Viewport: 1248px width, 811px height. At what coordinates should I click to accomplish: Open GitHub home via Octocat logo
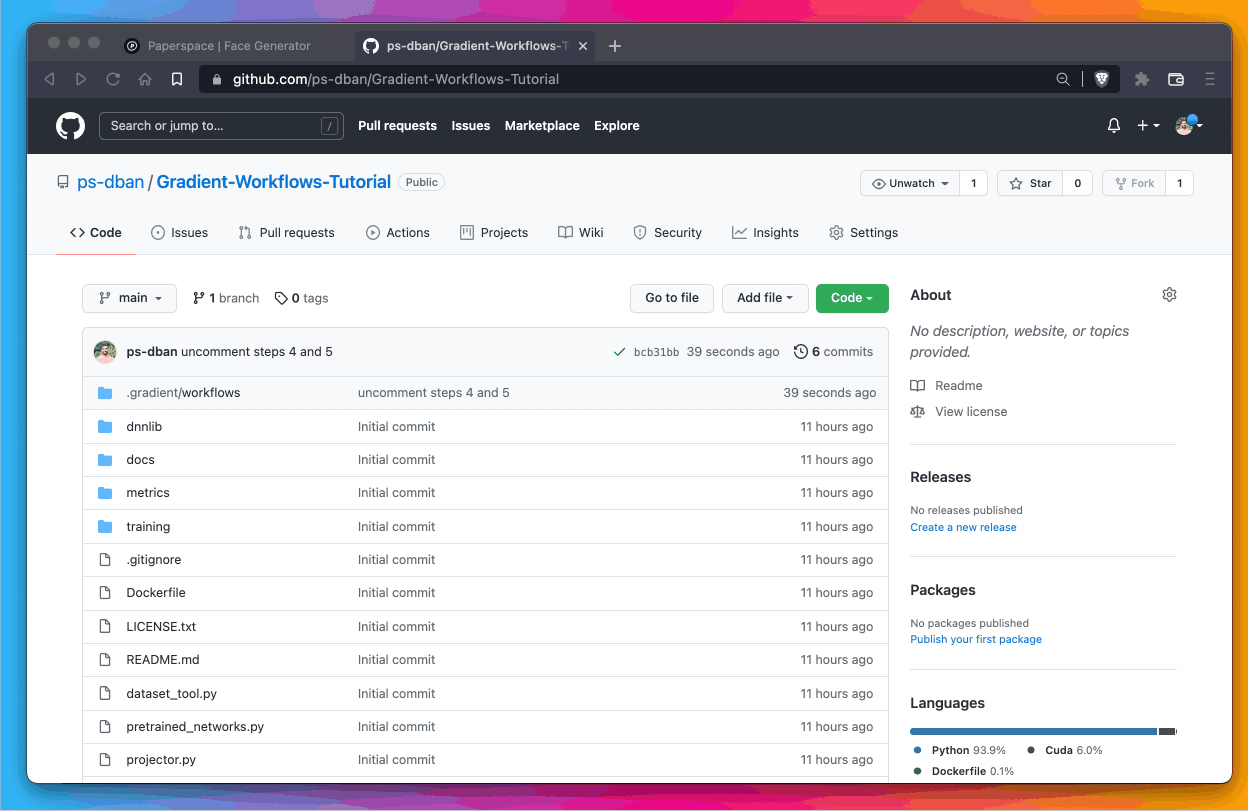(70, 126)
